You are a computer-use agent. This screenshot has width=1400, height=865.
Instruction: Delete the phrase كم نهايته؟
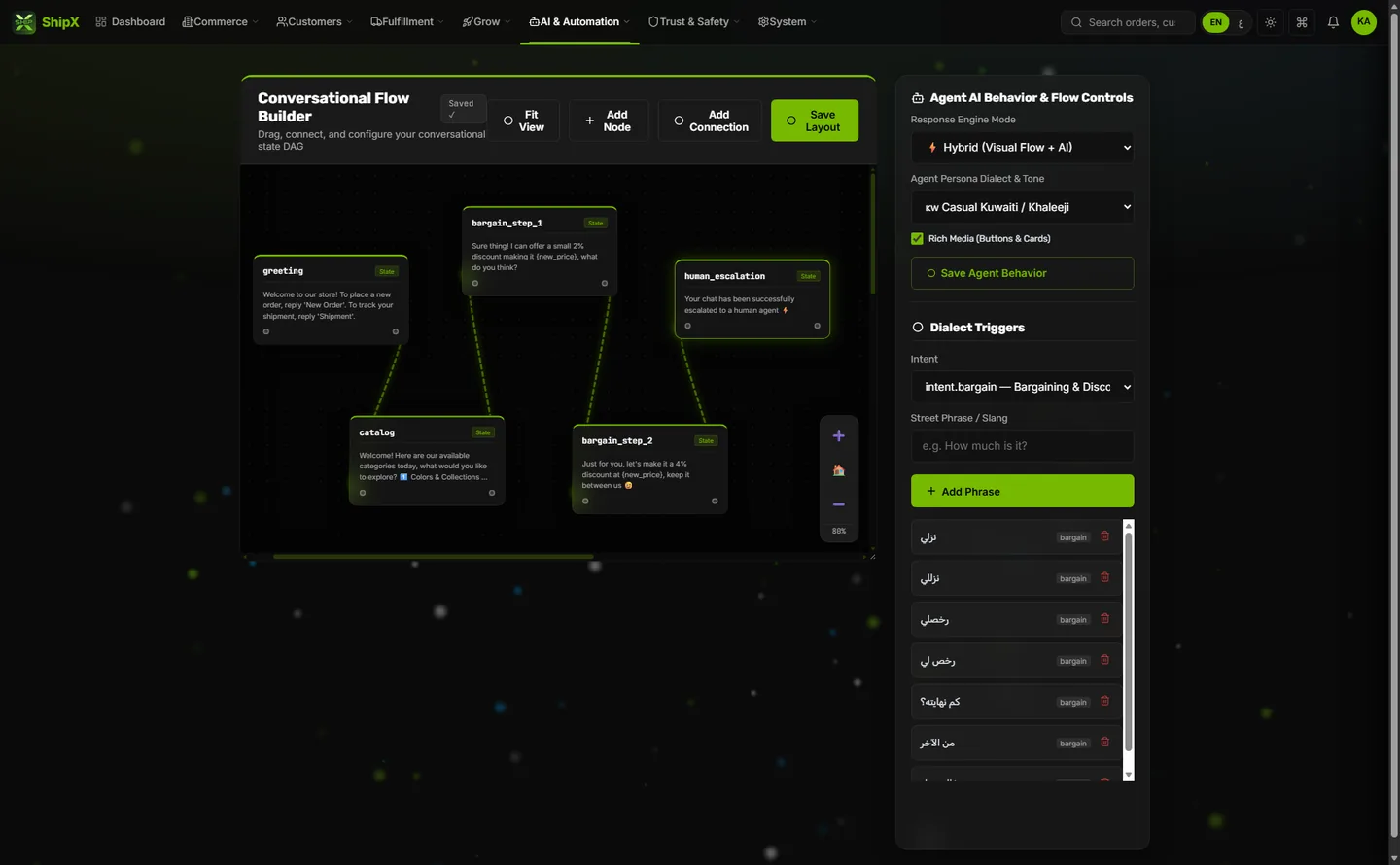click(1104, 701)
